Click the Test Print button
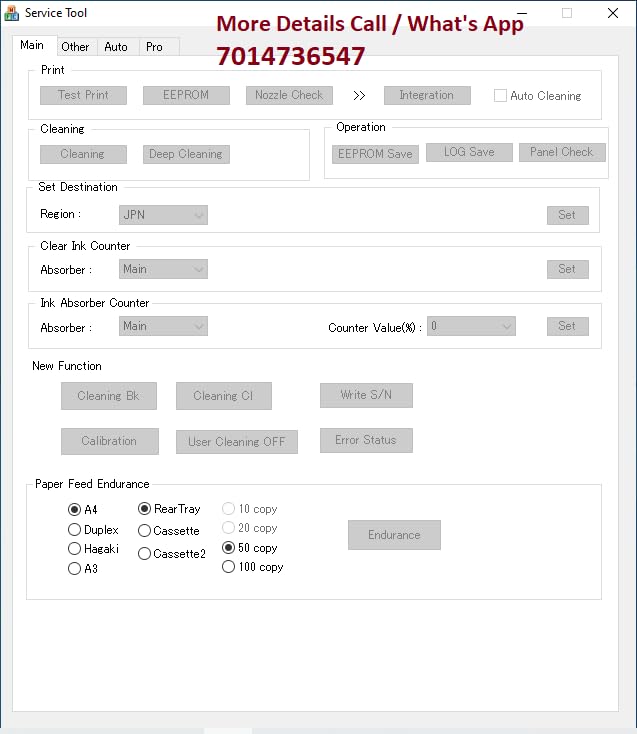The image size is (637, 734). click(x=83, y=95)
